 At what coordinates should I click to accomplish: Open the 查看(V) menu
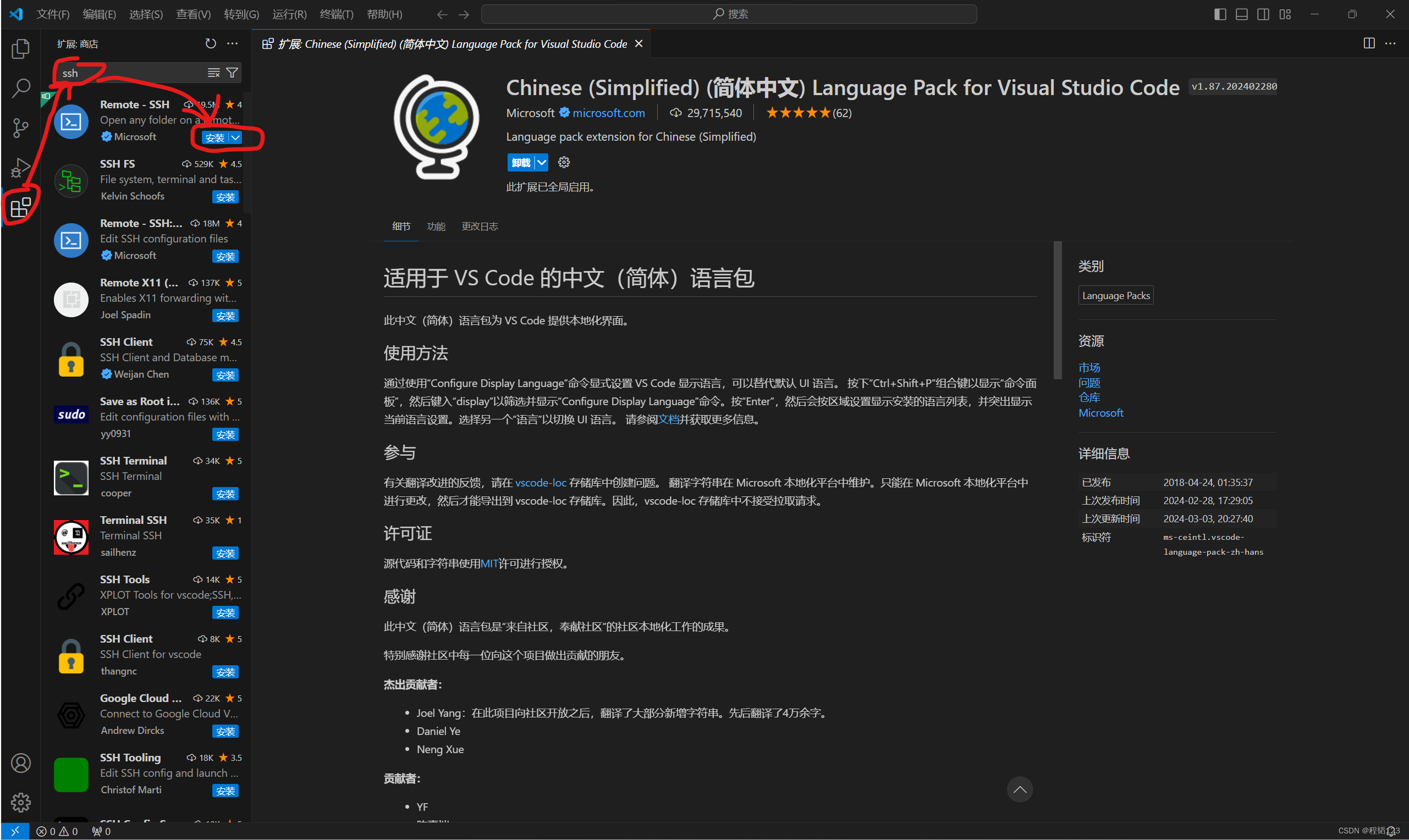point(193,14)
